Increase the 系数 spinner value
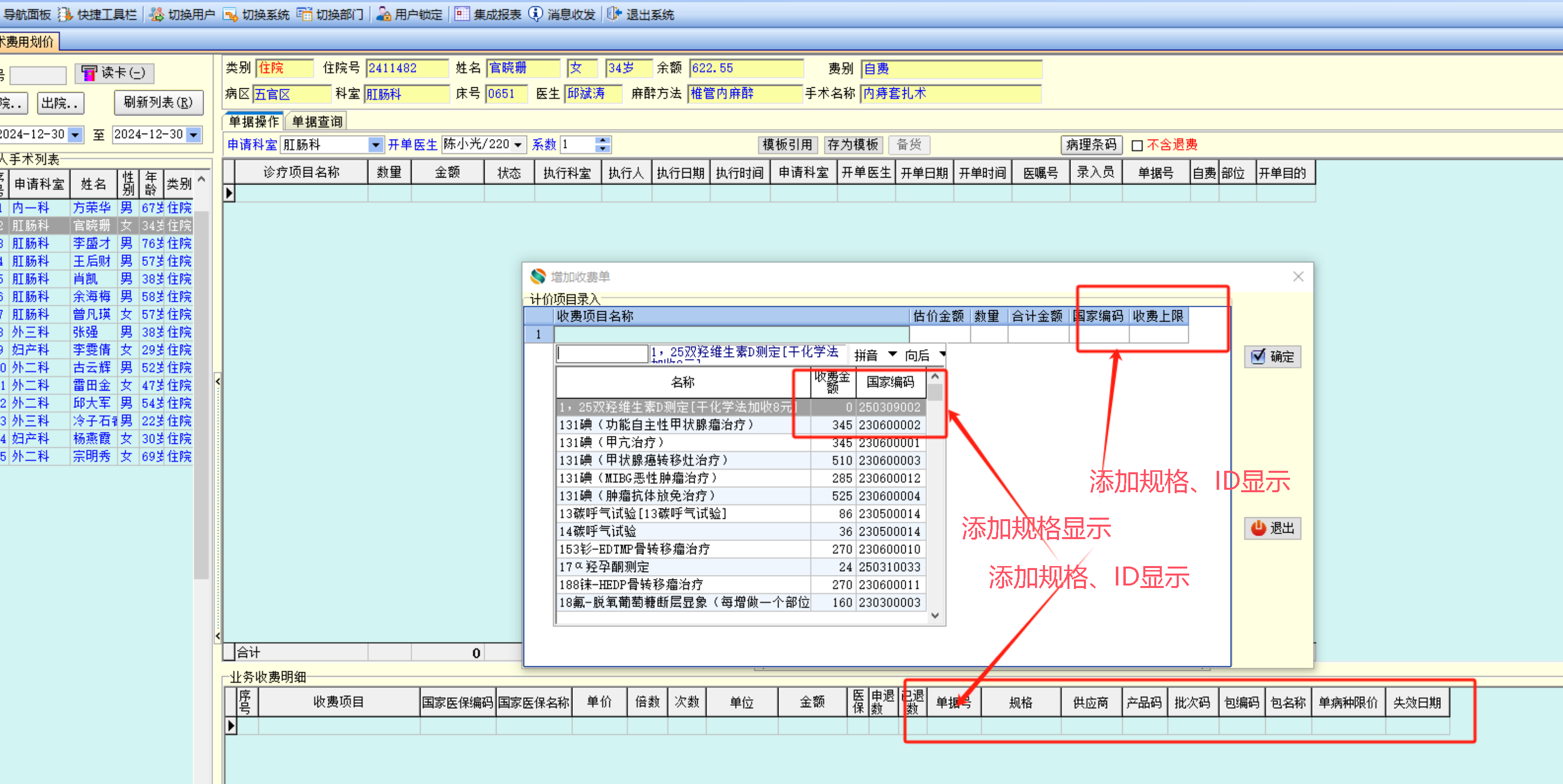 pyautogui.click(x=602, y=141)
